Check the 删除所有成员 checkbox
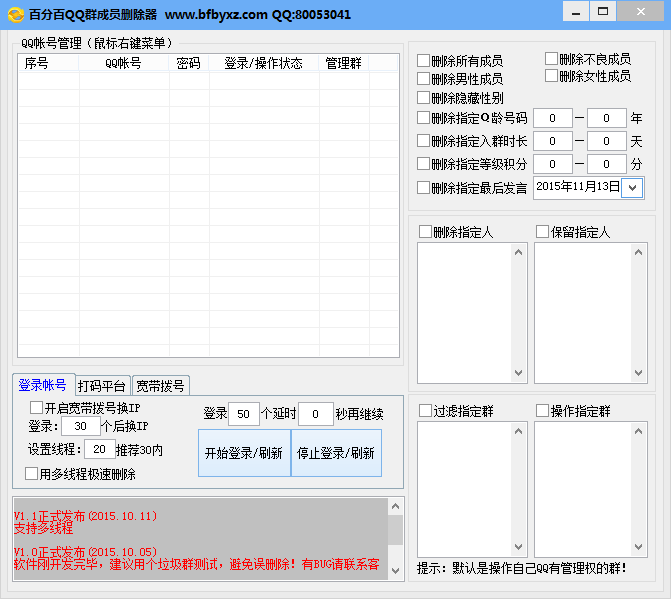The height and width of the screenshot is (599, 671). point(424,61)
